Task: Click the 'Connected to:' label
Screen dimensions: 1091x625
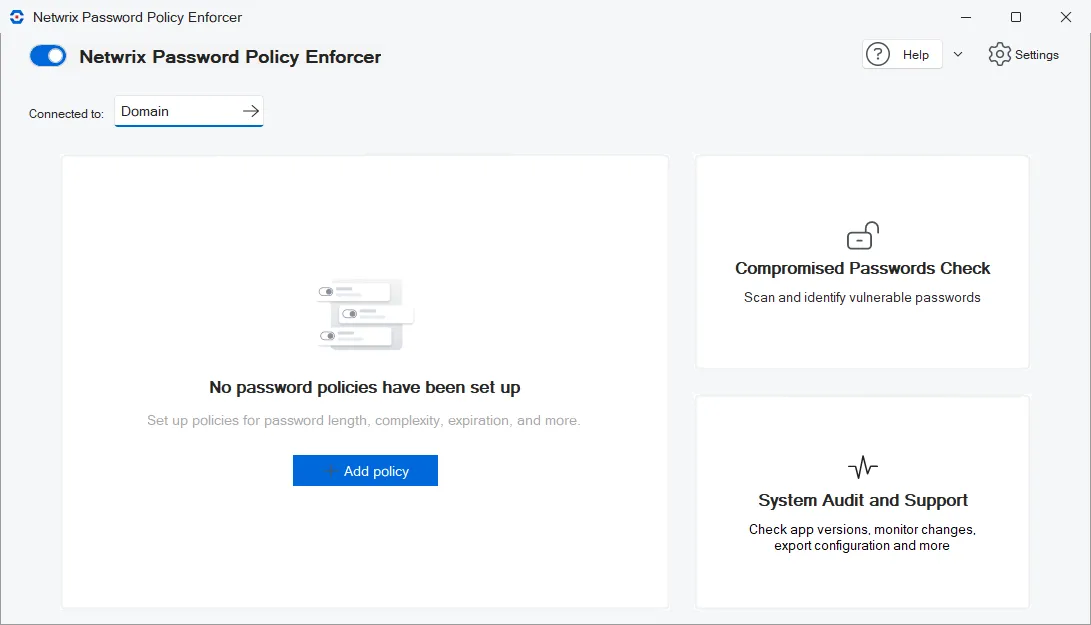Action: (66, 113)
